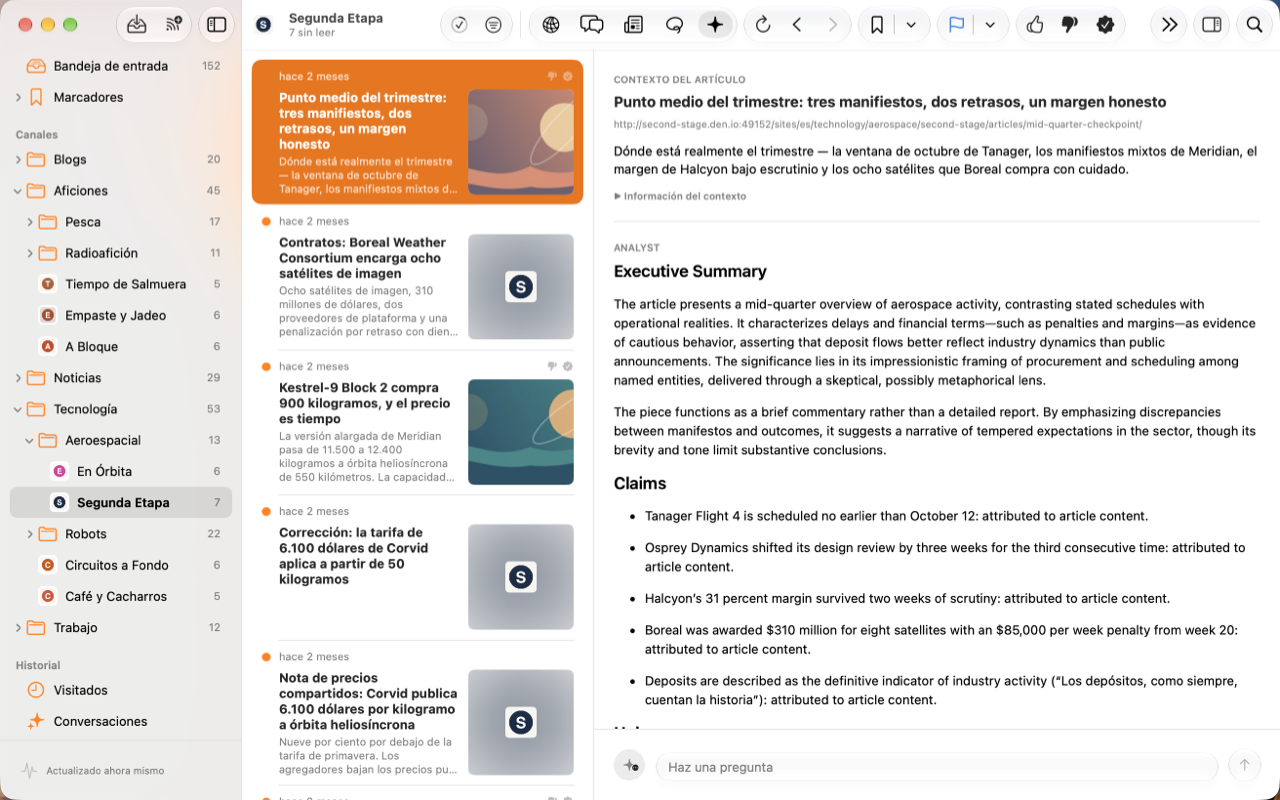The image size is (1280, 800).
Task: Bookmark the current article
Action: tap(877, 25)
